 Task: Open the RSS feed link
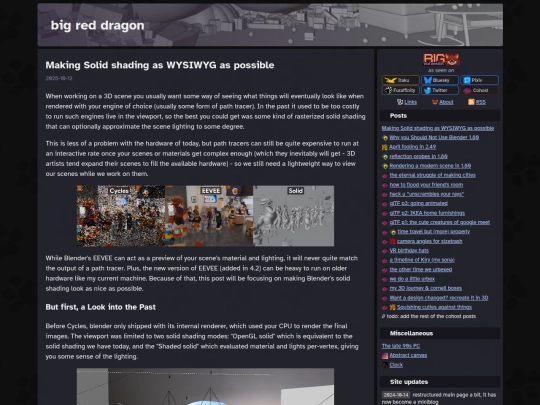click(x=480, y=102)
